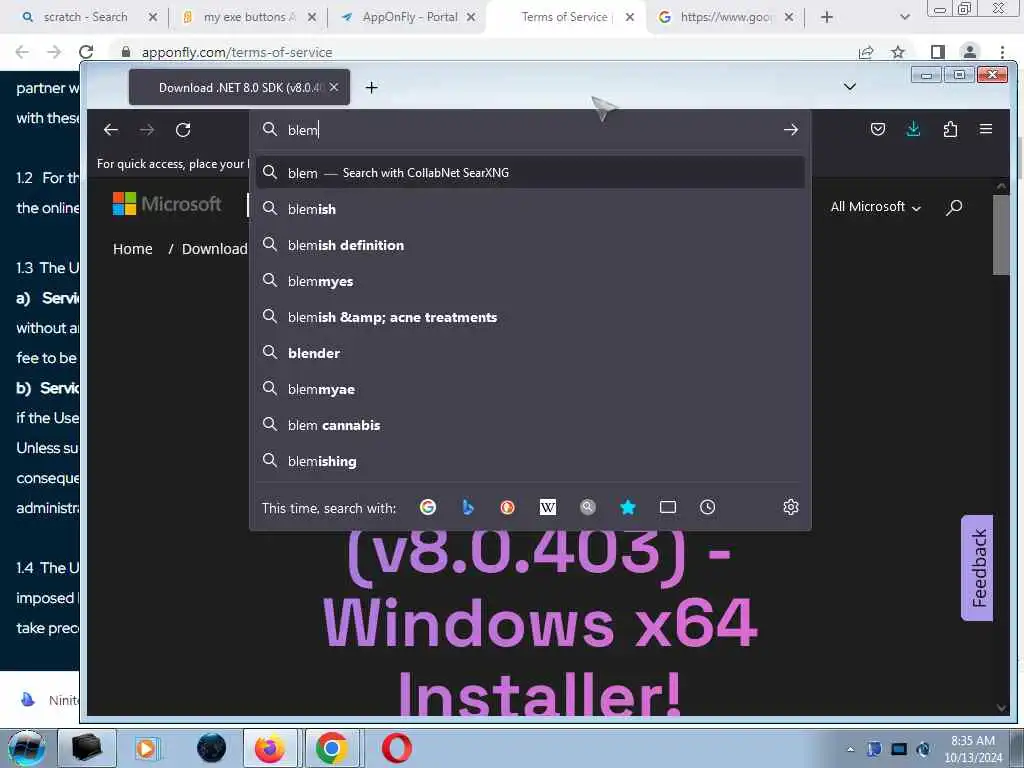Click the Firefox back arrow button

[x=111, y=130]
